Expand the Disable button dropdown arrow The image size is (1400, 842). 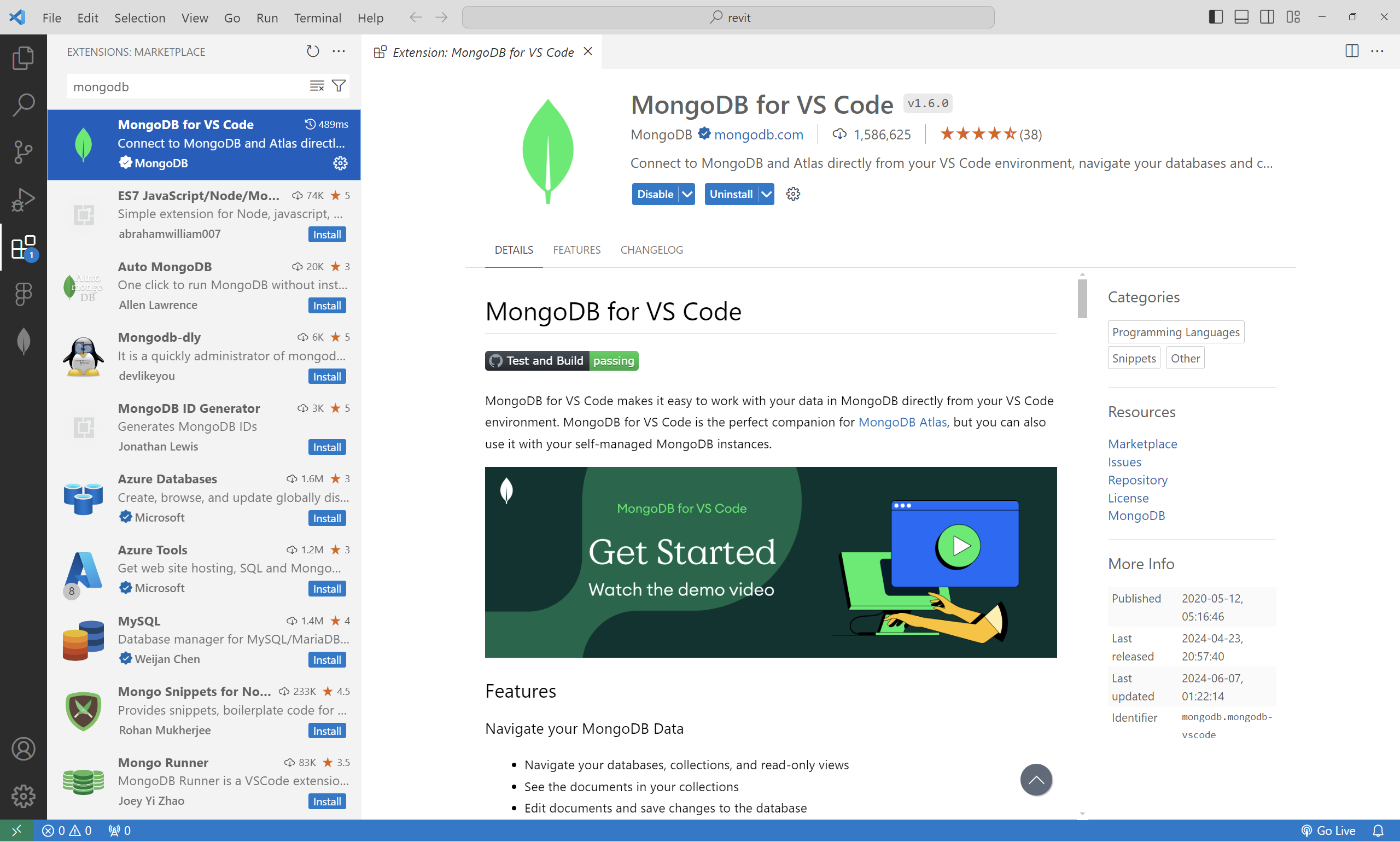pos(687,194)
